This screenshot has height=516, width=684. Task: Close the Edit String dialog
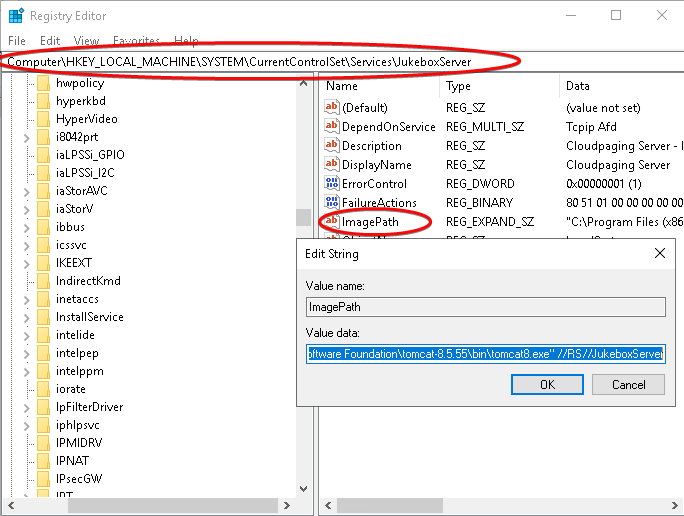pyautogui.click(x=659, y=254)
